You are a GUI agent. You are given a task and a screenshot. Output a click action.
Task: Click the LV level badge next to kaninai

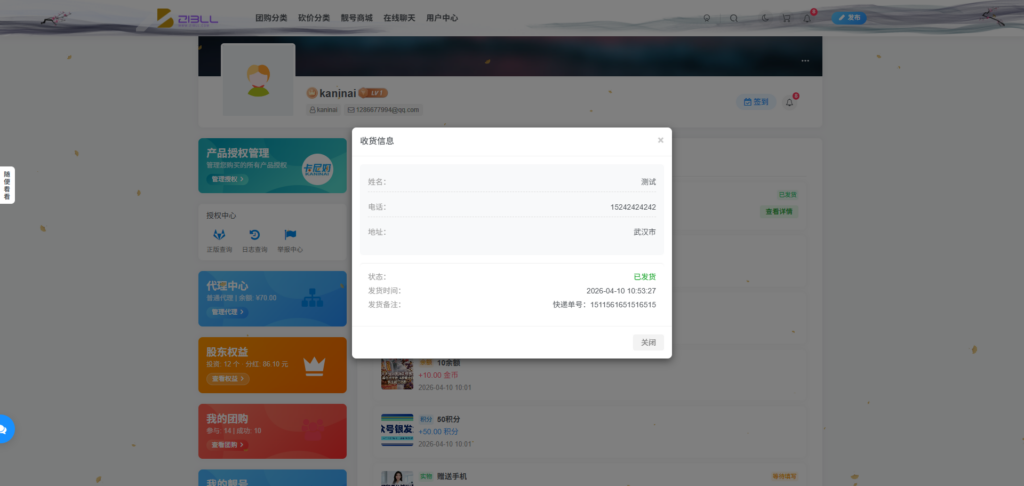(373, 93)
